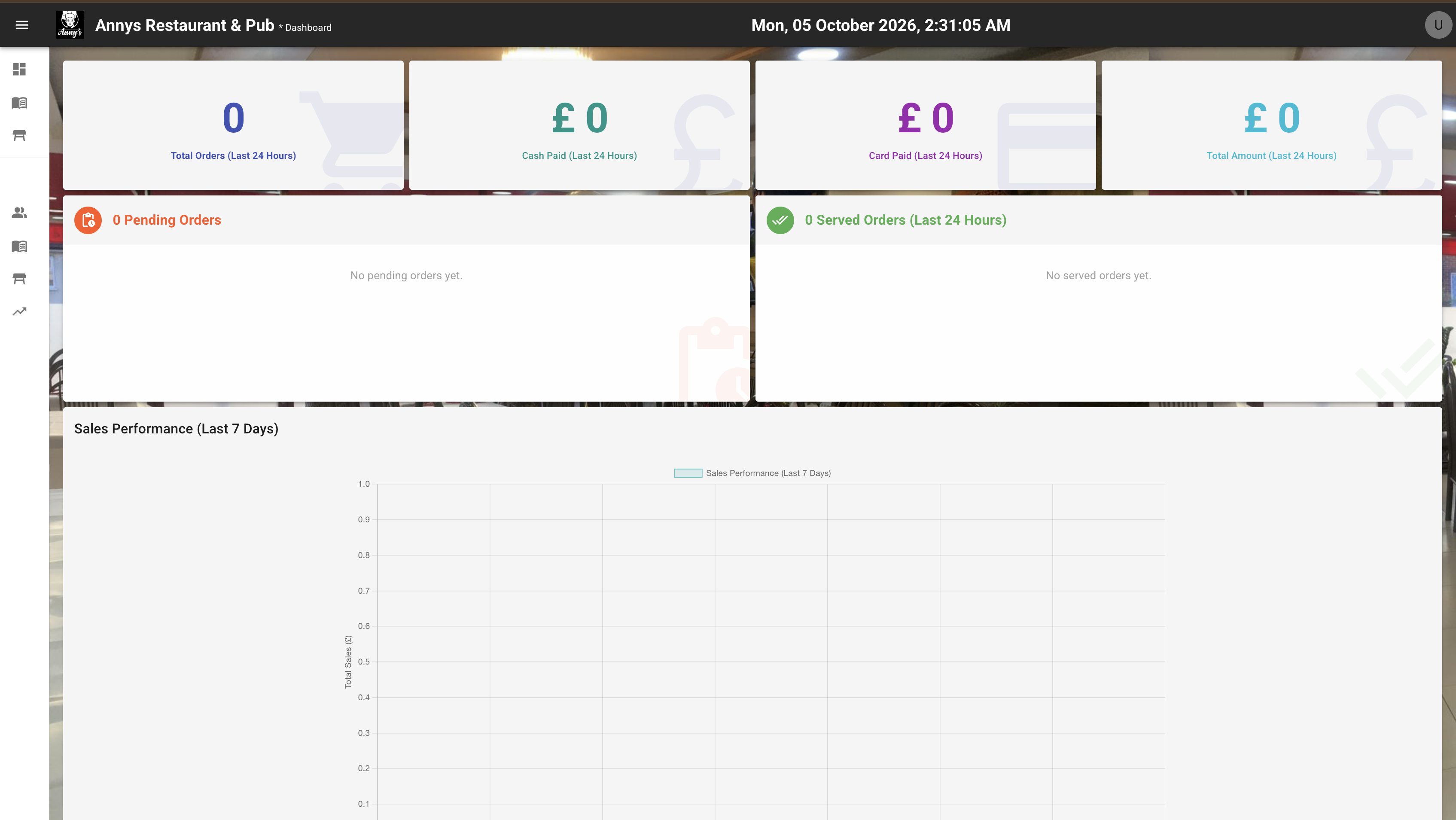
Task: Open table icon above the trending icon
Action: [19, 279]
